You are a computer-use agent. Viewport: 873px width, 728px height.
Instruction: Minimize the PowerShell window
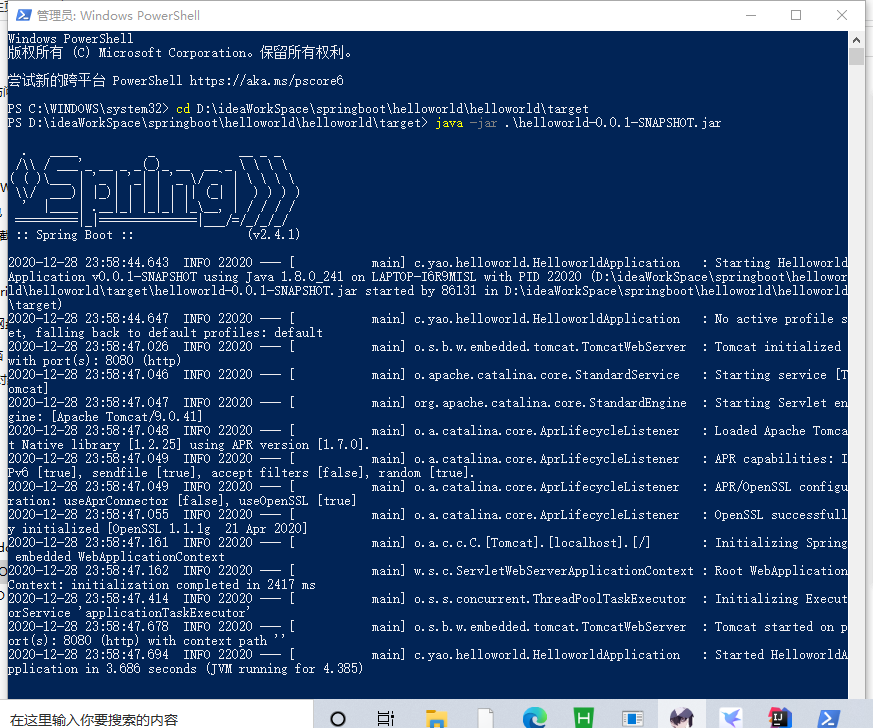point(751,15)
